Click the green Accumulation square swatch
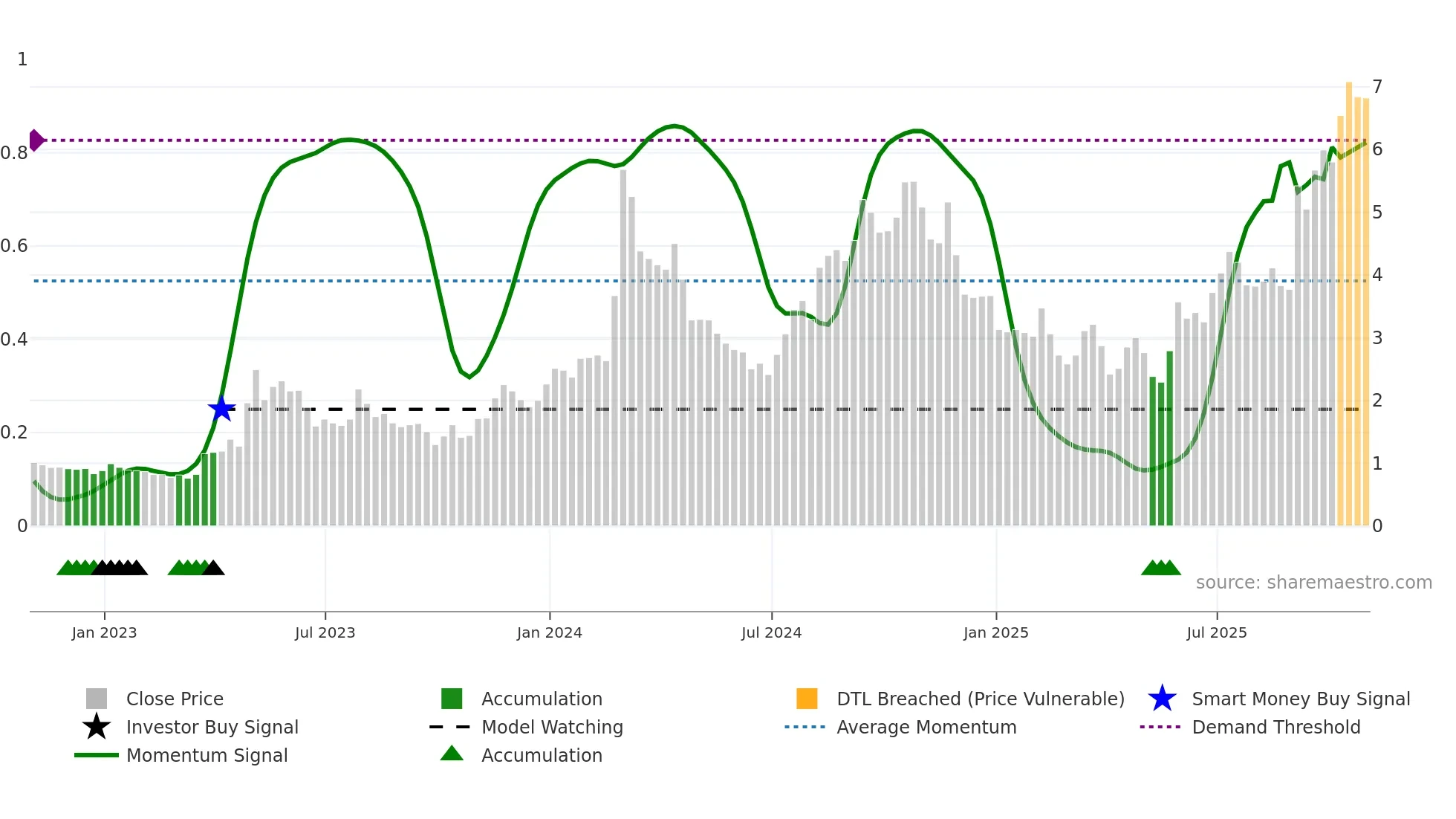 [x=452, y=699]
